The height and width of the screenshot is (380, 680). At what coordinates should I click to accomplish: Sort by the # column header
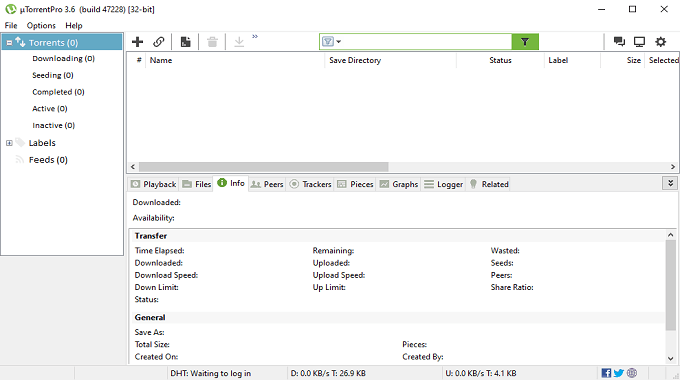pos(139,60)
